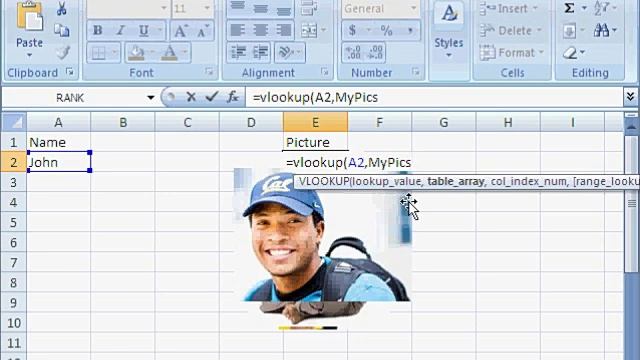Click the Decrease Indent icon
This screenshot has width=640, height=360.
[x=238, y=52]
